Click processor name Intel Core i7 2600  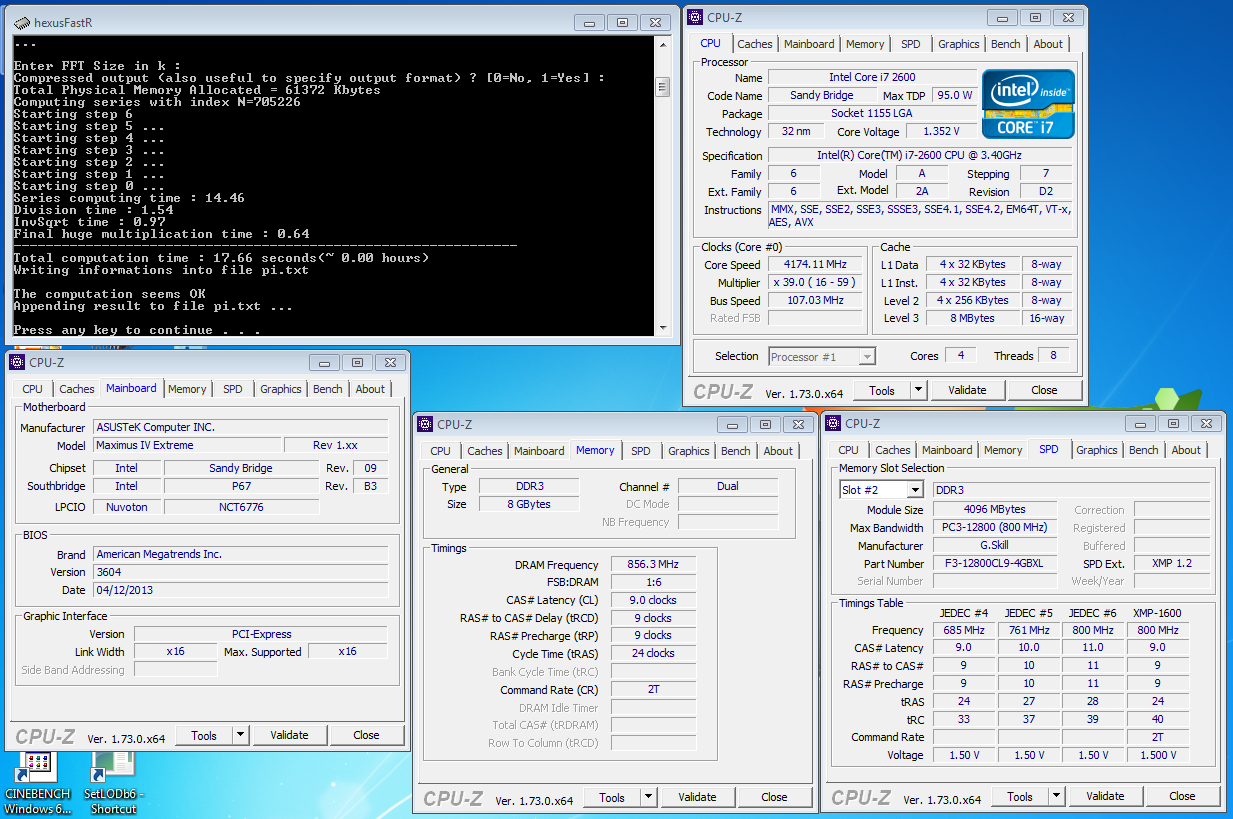872,77
